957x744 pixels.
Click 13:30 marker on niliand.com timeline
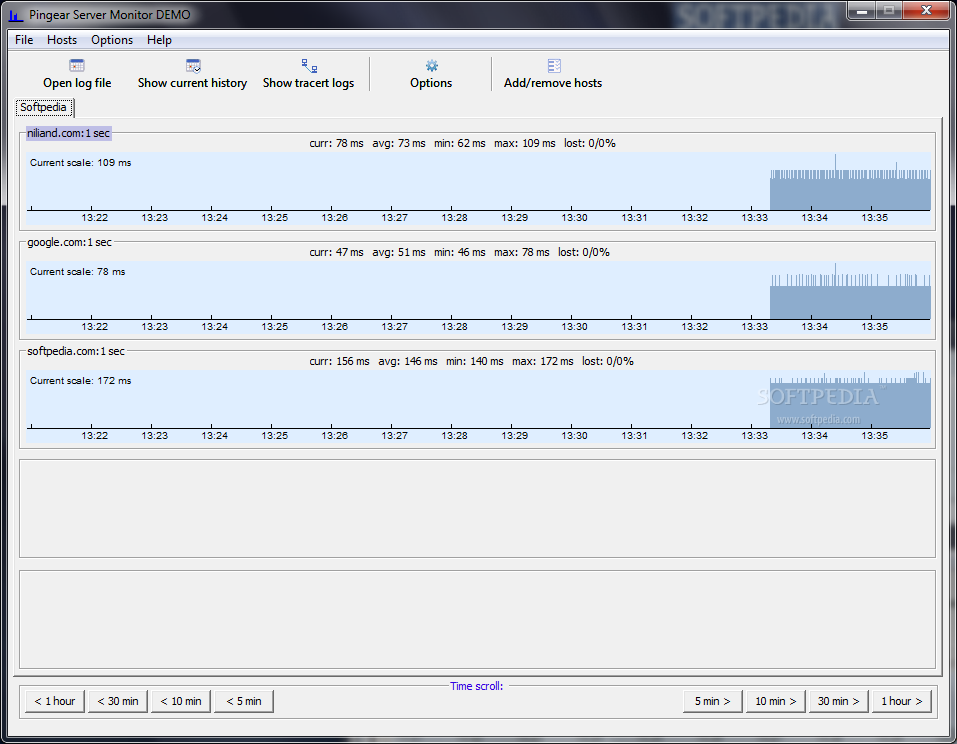coord(574,218)
